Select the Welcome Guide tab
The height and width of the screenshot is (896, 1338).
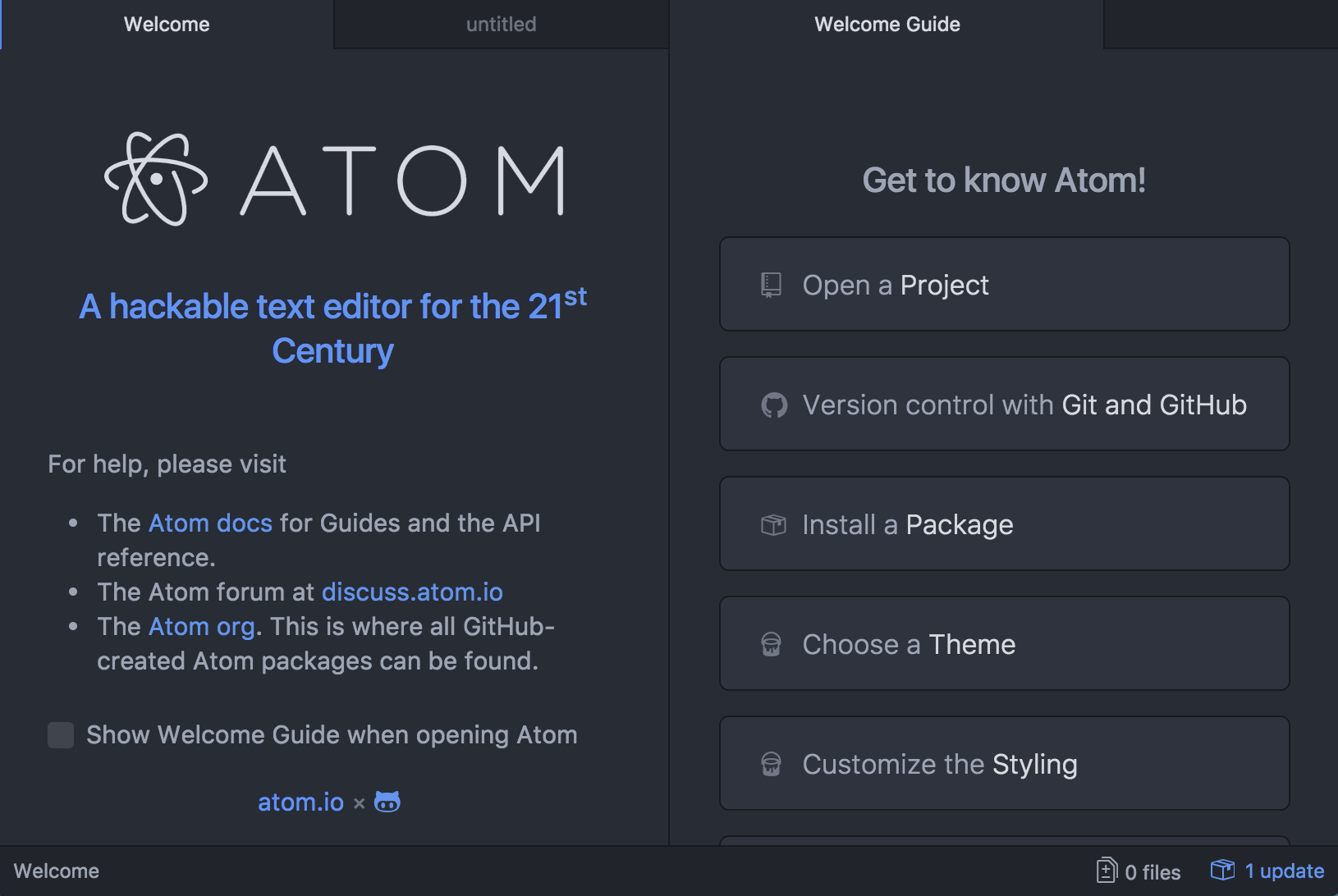(x=887, y=25)
